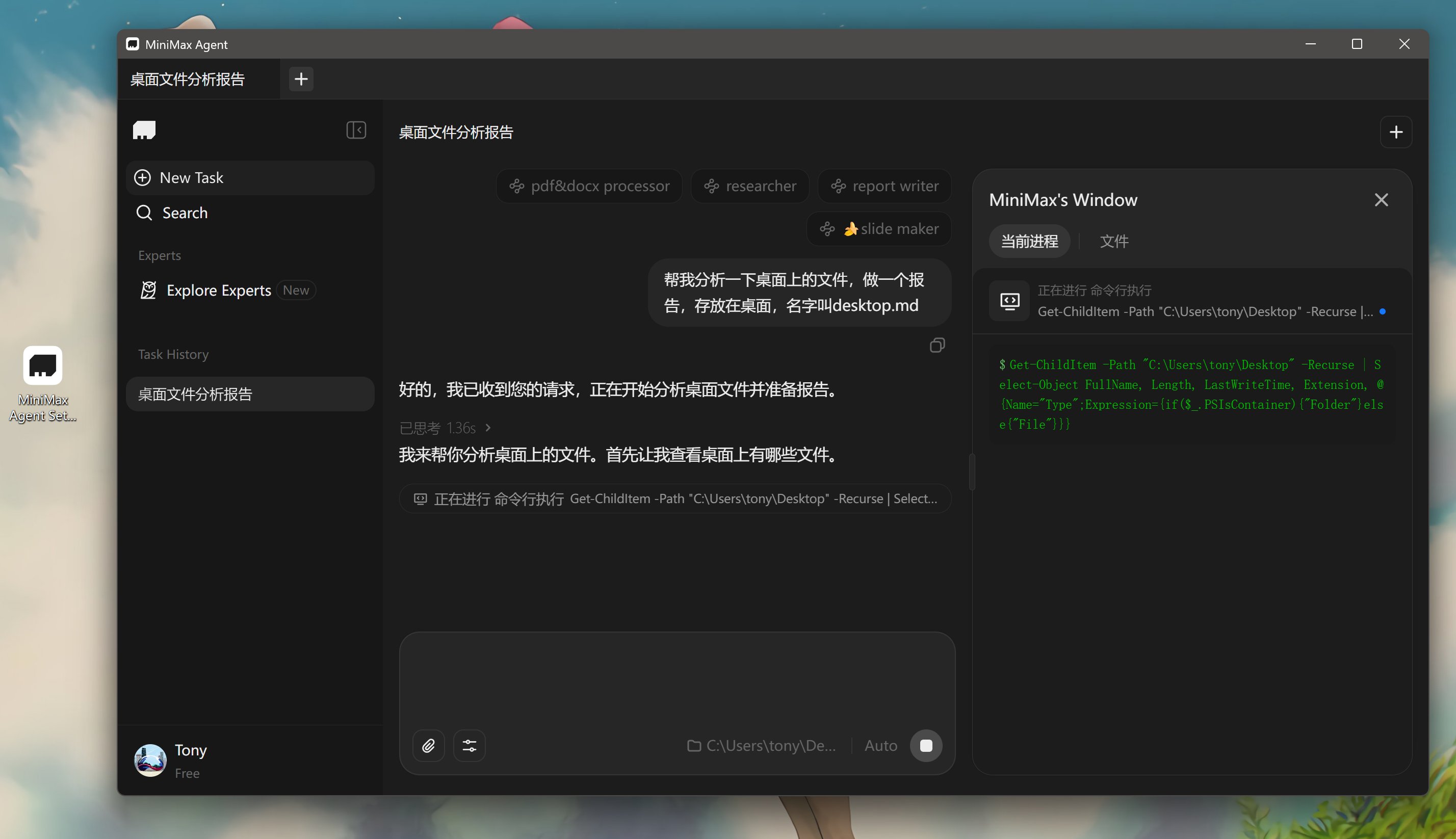Image resolution: width=1456 pixels, height=839 pixels.
Task: Click the command execution terminal icon in panel
Action: [1009, 301]
